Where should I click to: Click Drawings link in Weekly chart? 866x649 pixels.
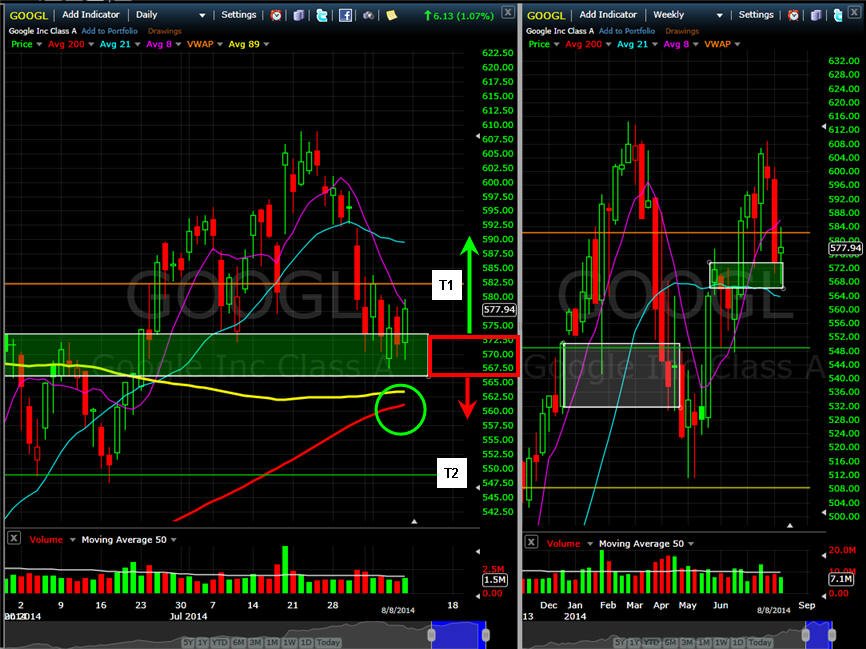[682, 31]
